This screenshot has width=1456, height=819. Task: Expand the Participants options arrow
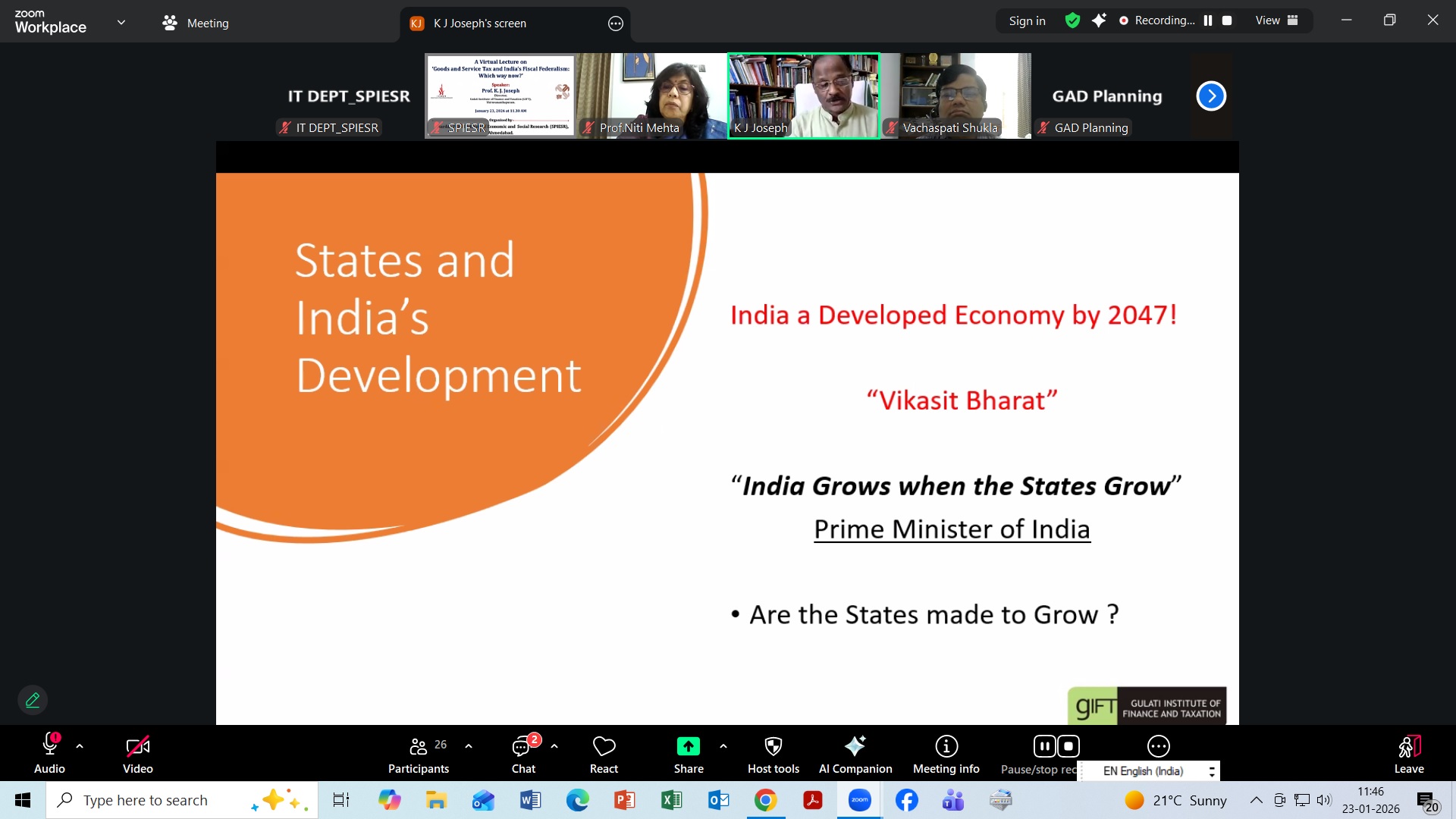pos(469,747)
